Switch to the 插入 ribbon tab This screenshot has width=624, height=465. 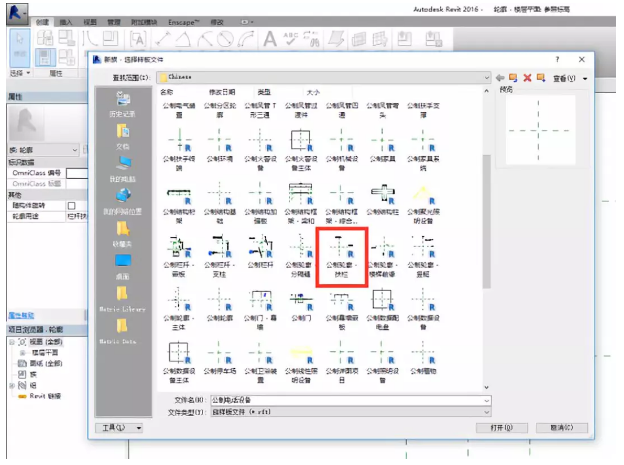tap(66, 22)
